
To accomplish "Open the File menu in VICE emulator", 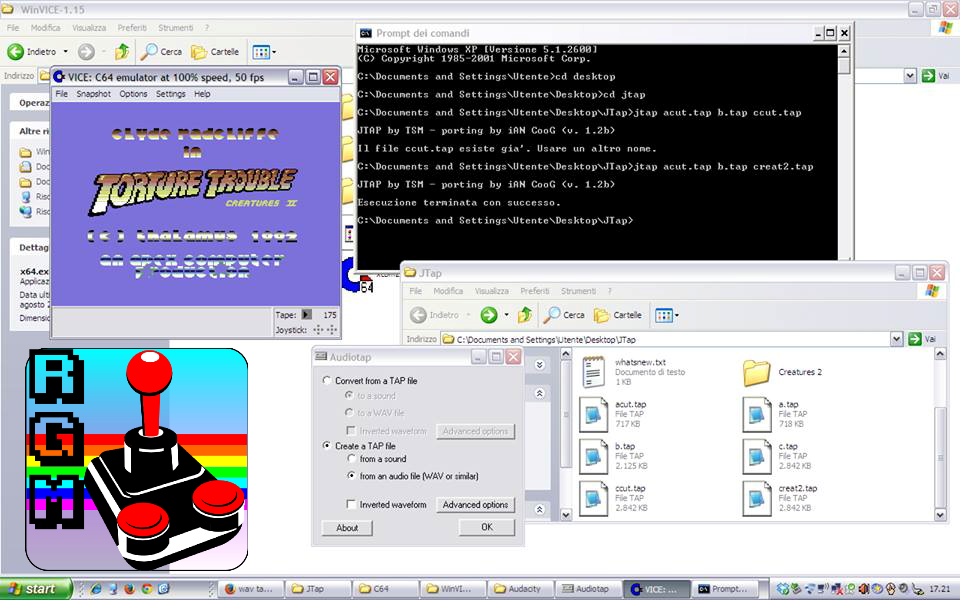I will coord(62,94).
